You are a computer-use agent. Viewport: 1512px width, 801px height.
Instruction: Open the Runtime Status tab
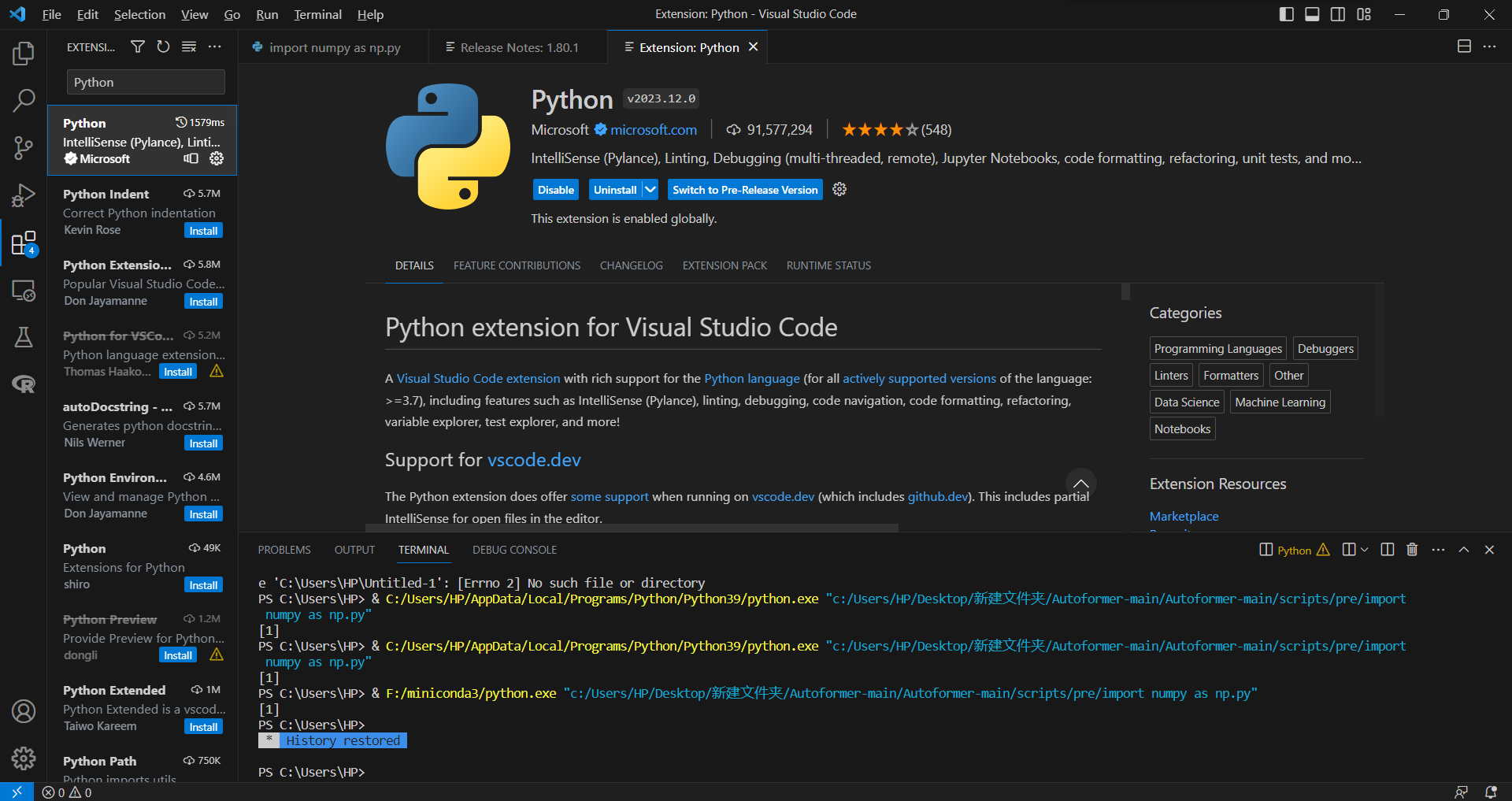(x=828, y=265)
